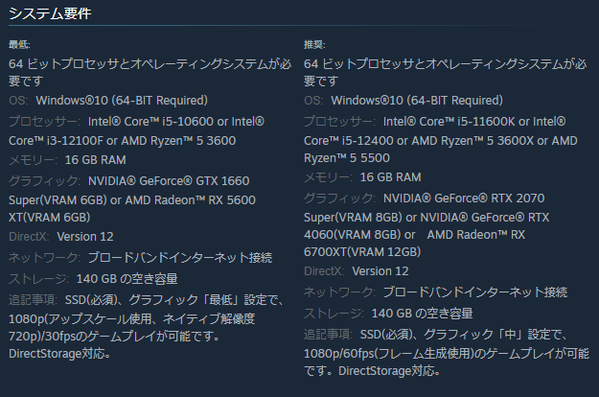Select ブロードバンドインターネット接続 under 推奨
599x397 pixels.
pyautogui.click(x=476, y=292)
